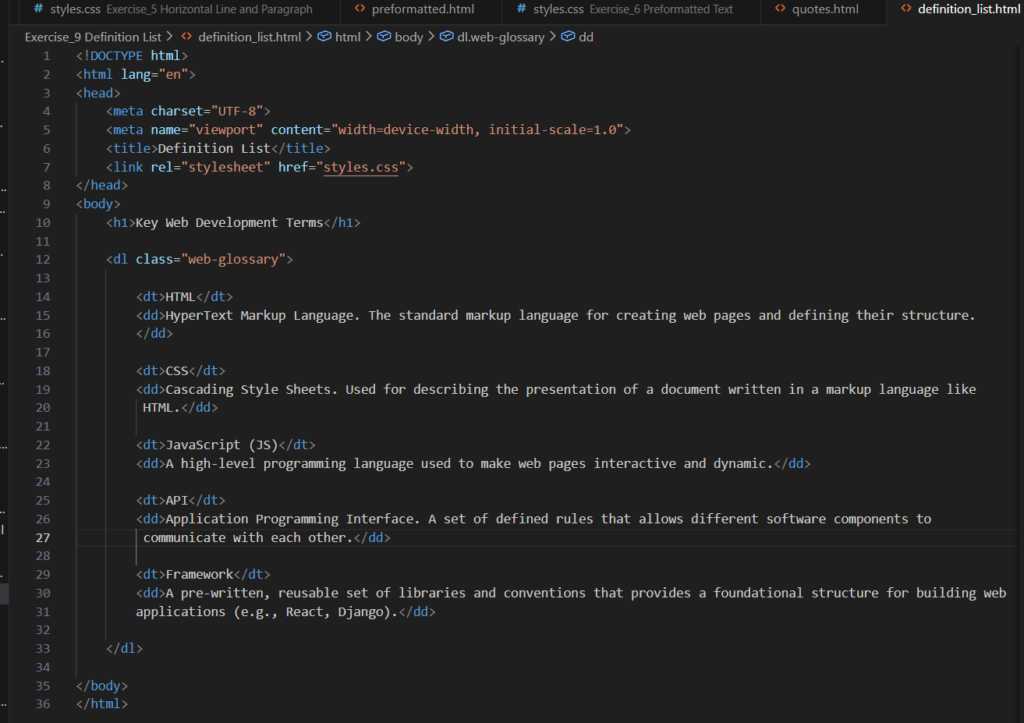Click the HTML file icon on quotes.html tab
1024x723 pixels.
click(779, 9)
